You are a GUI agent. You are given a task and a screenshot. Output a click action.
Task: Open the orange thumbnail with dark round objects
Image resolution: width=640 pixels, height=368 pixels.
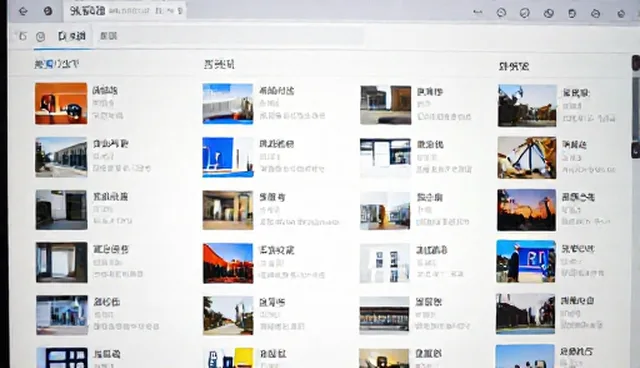coord(61,103)
